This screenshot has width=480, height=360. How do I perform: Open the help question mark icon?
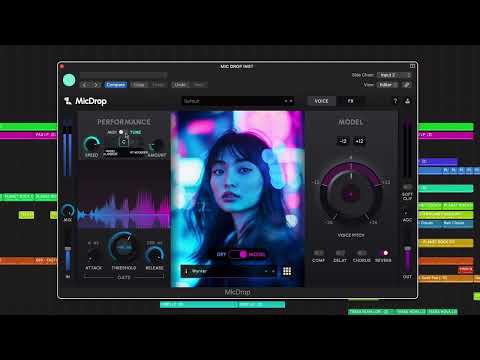point(395,101)
